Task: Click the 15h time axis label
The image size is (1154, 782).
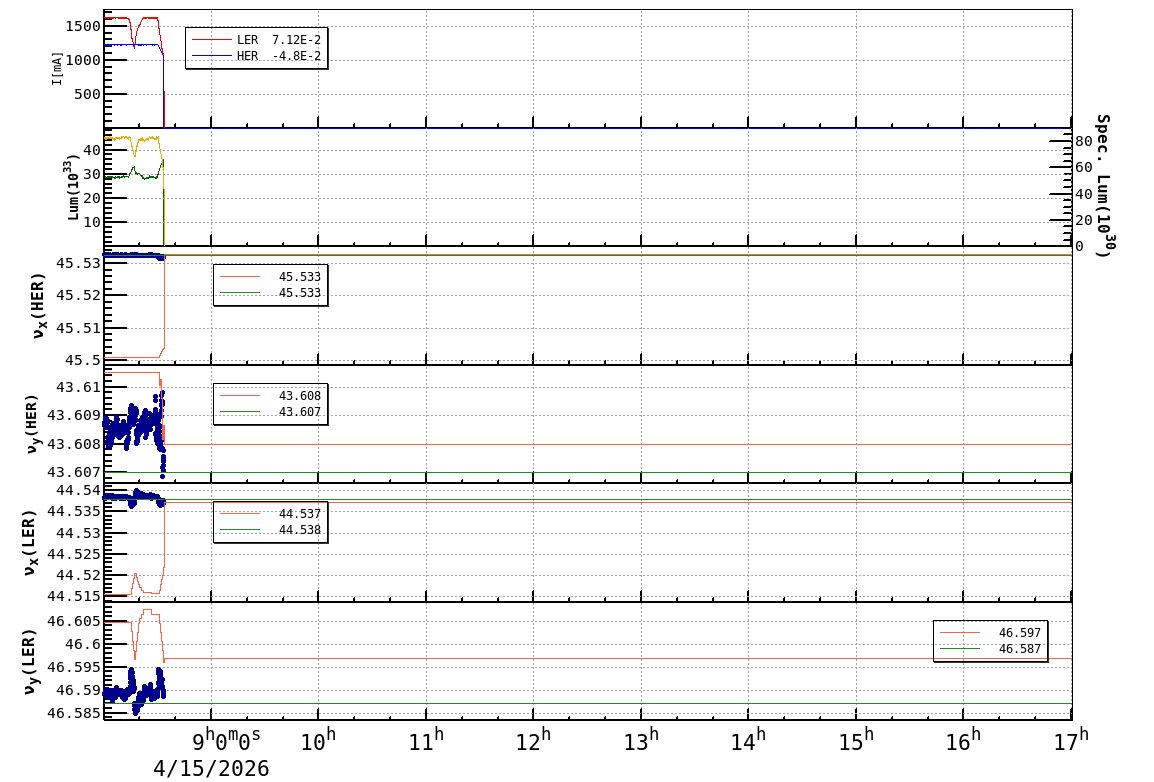Action: (x=856, y=739)
